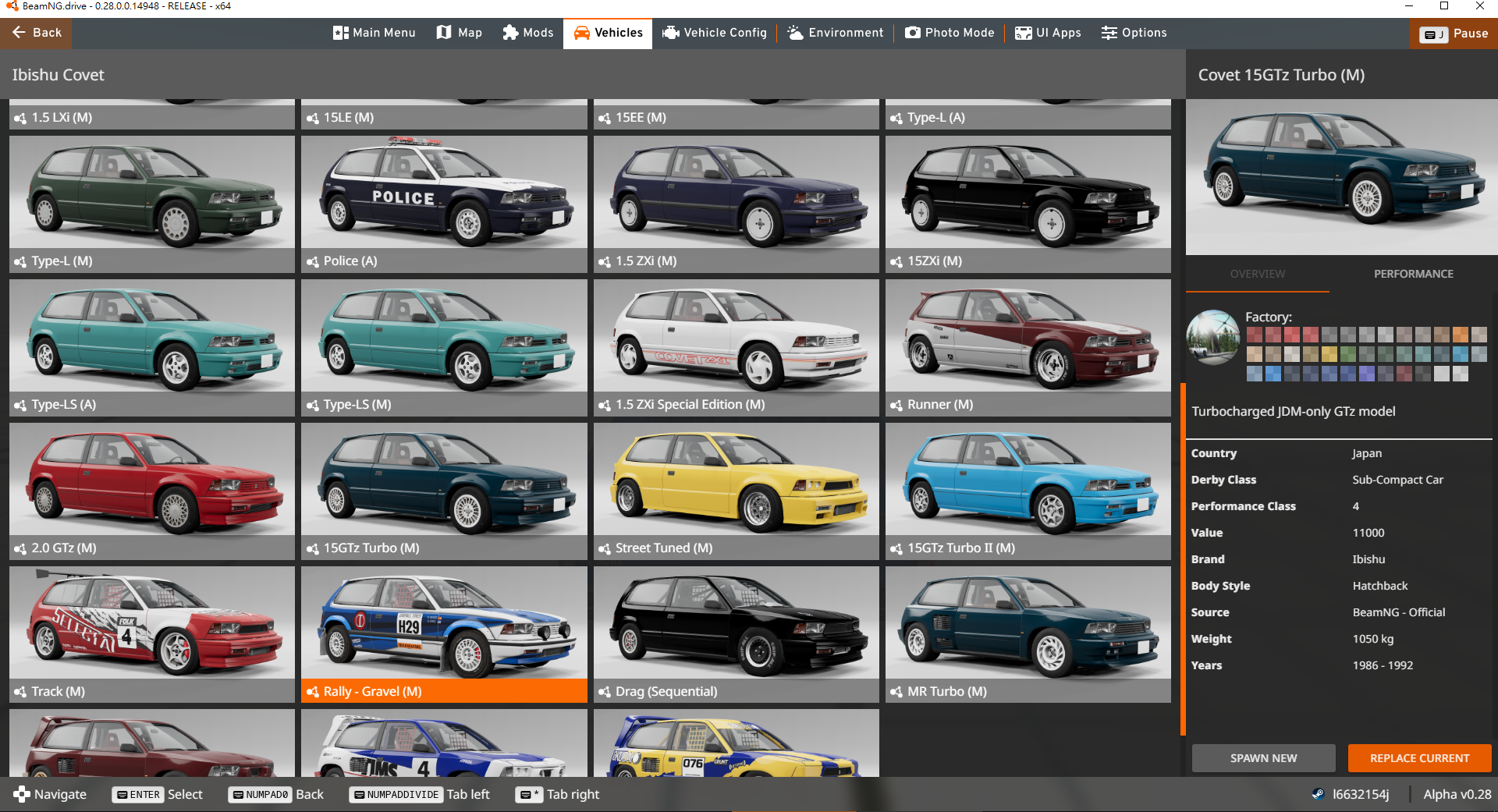
Task: Open the Map view
Action: coord(459,33)
